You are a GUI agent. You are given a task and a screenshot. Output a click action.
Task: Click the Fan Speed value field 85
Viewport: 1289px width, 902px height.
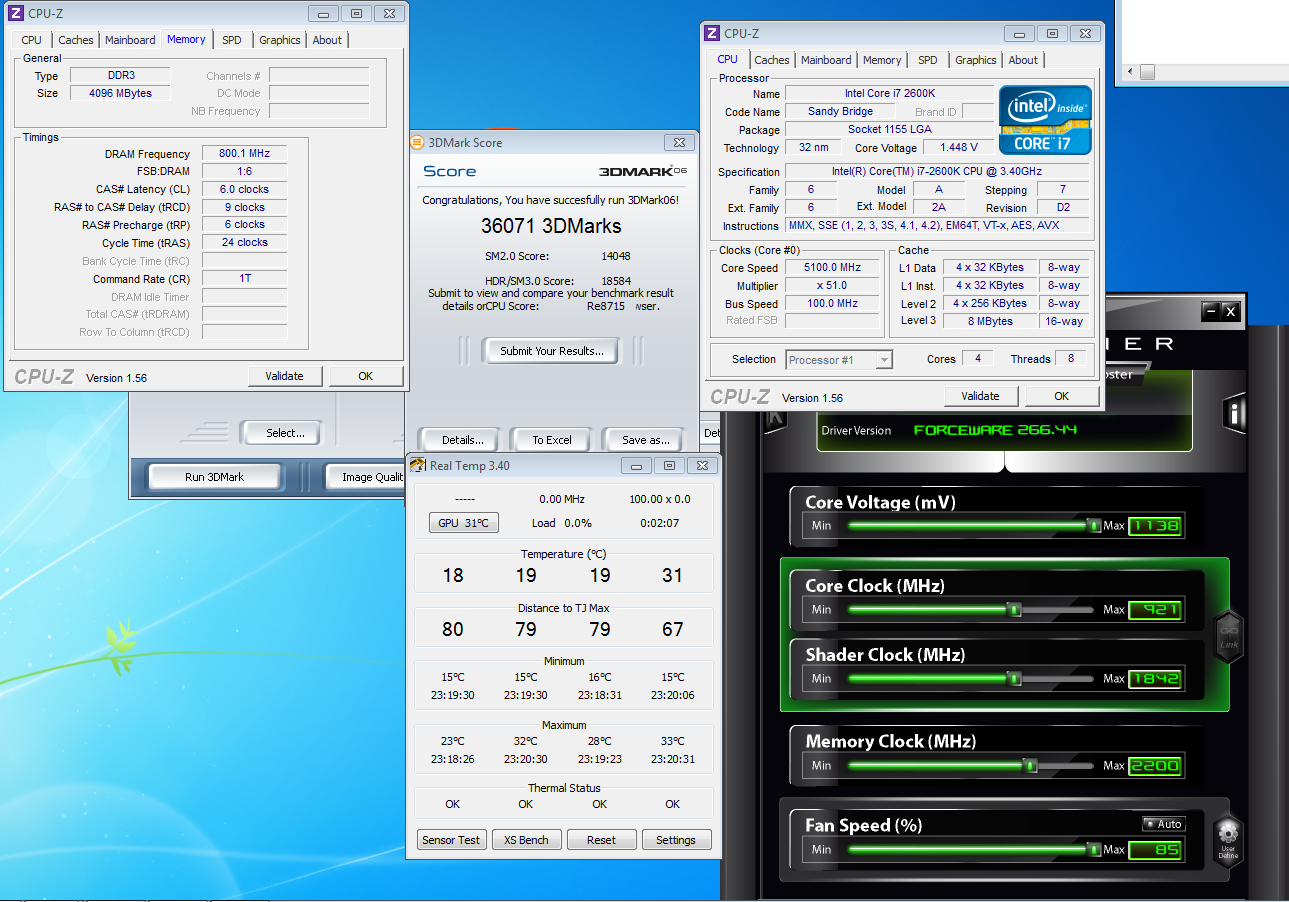(1156, 850)
